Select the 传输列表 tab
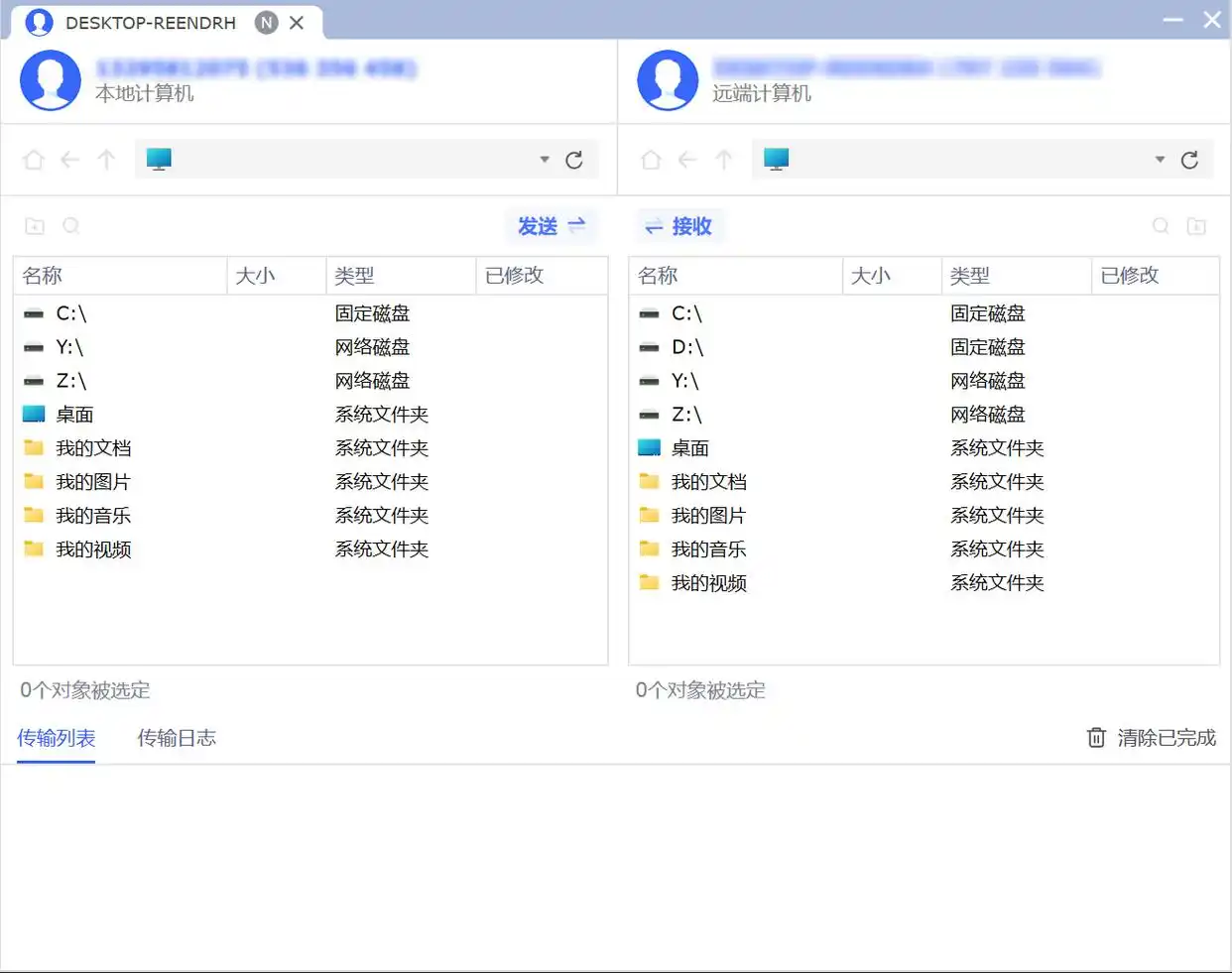This screenshot has height=973, width=1232. click(x=57, y=738)
